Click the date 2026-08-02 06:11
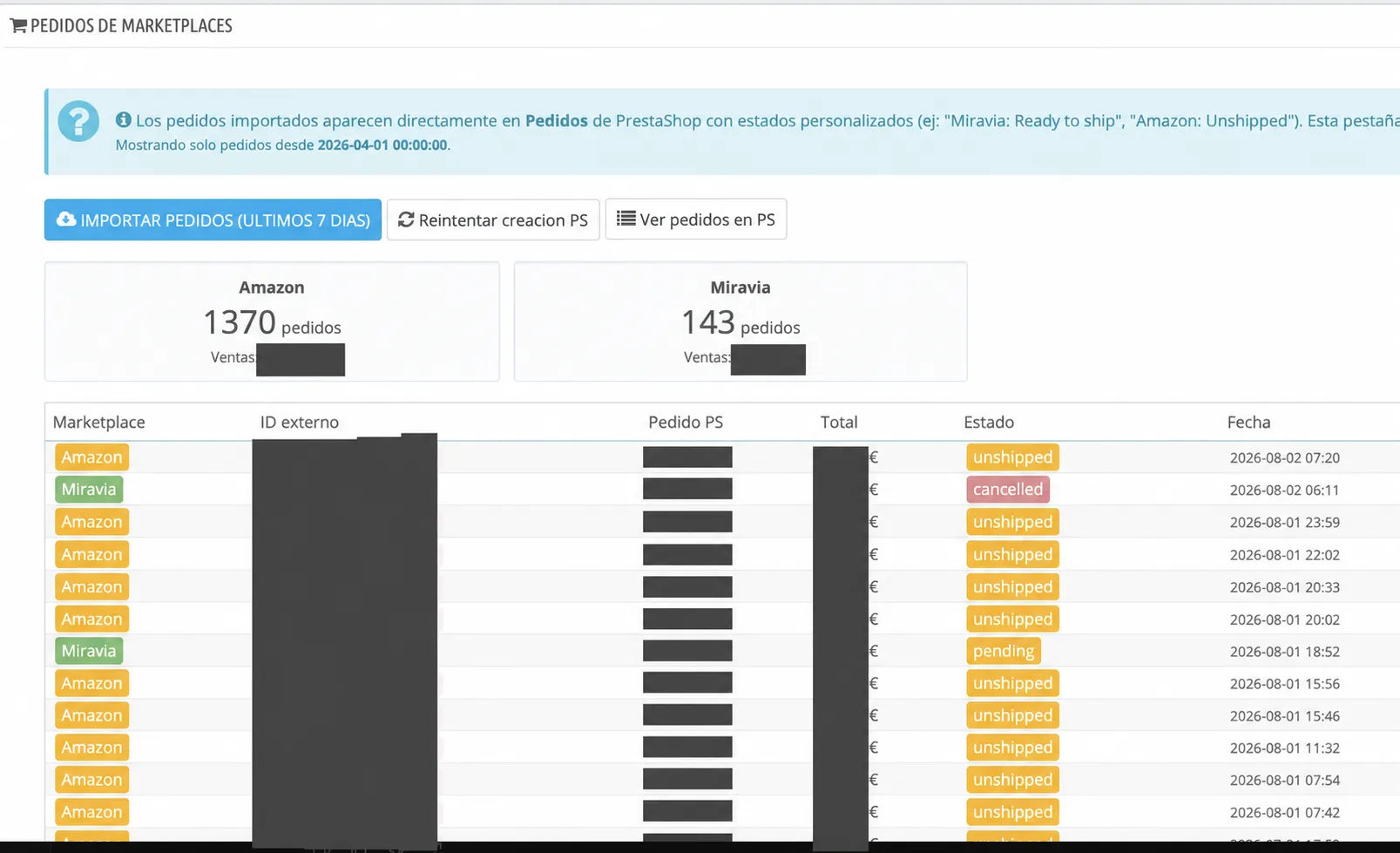Viewport: 1400px width, 853px height. pos(1285,491)
